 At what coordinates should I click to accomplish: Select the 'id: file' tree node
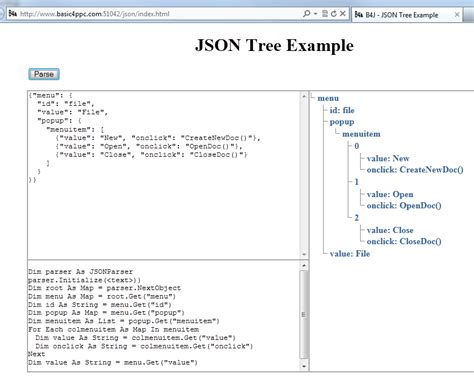[342, 110]
